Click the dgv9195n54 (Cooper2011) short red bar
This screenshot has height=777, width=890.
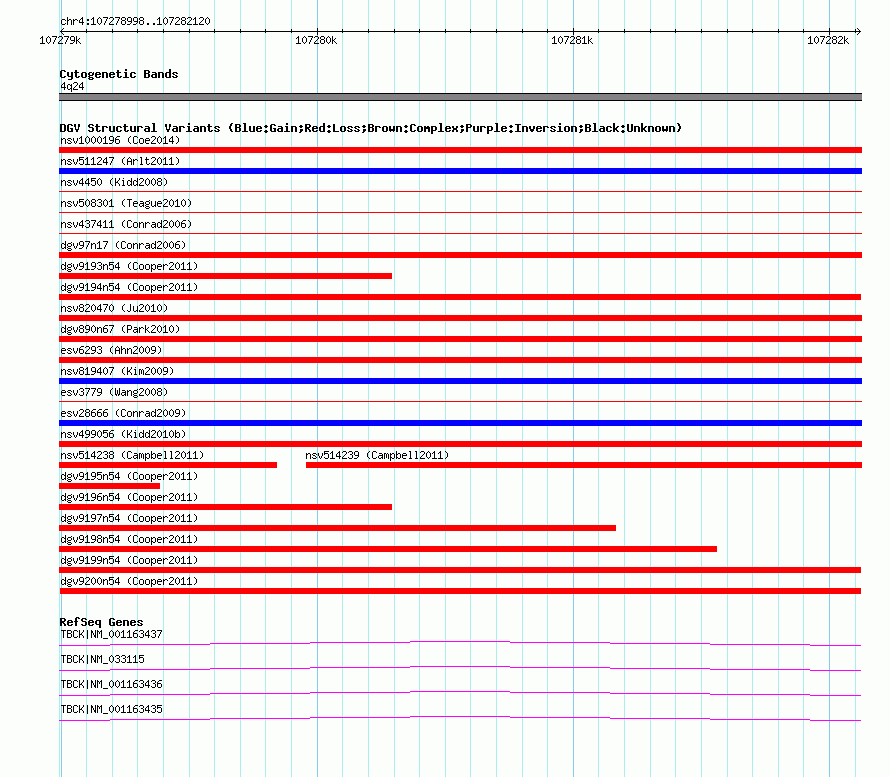pyautogui.click(x=110, y=486)
